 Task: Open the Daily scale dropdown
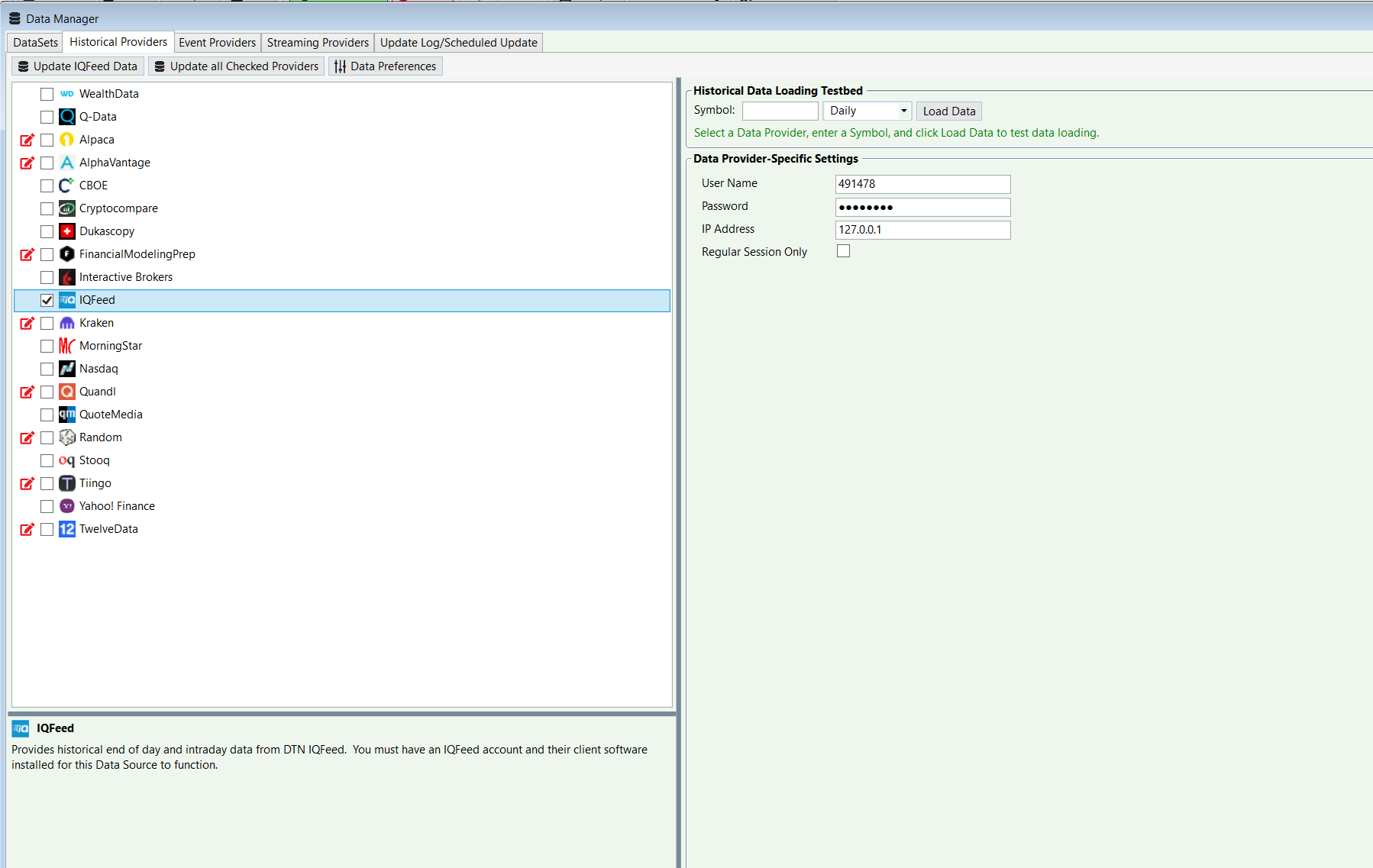click(x=867, y=111)
